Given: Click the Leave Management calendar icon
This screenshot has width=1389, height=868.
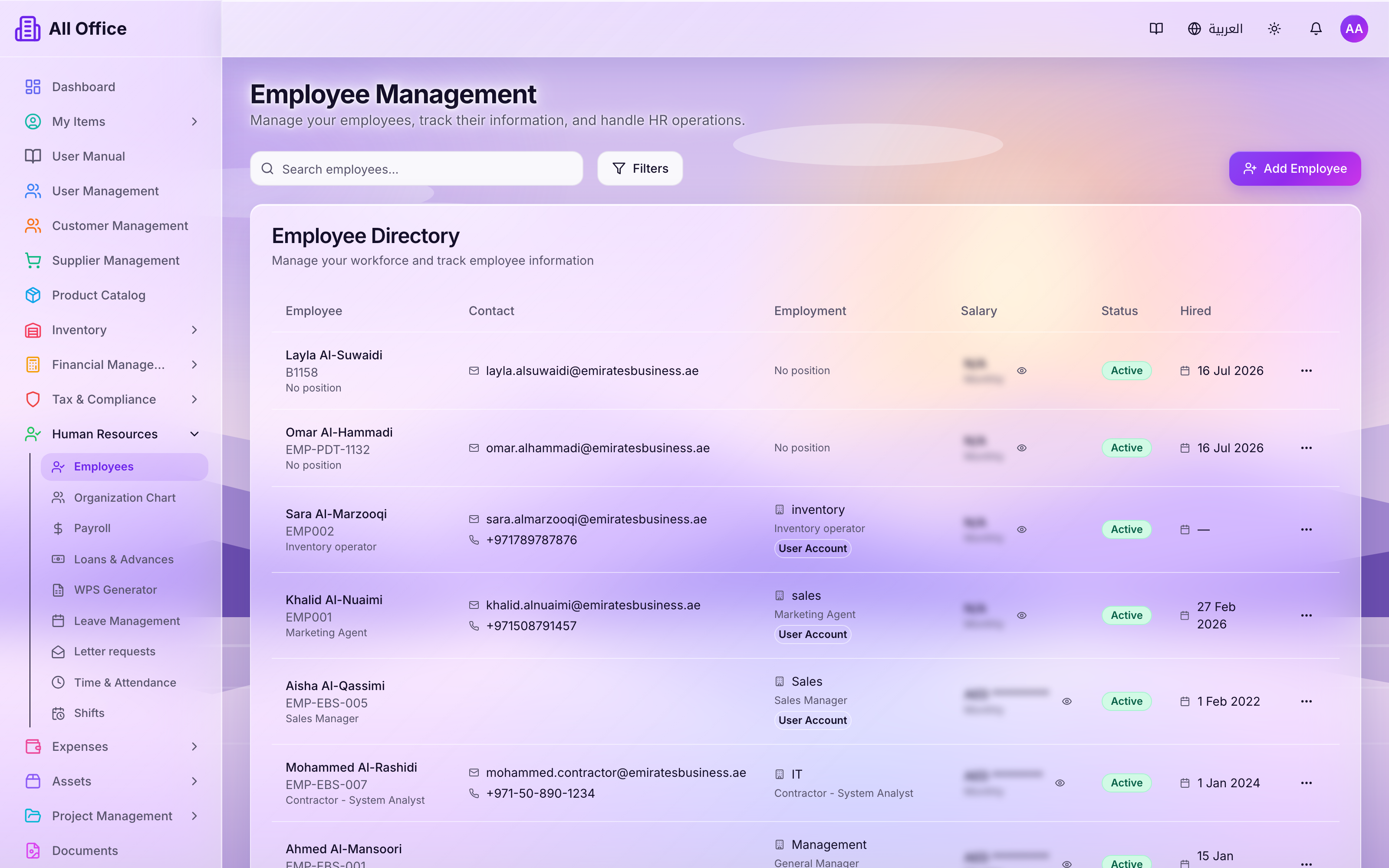Looking at the screenshot, I should pyautogui.click(x=58, y=621).
